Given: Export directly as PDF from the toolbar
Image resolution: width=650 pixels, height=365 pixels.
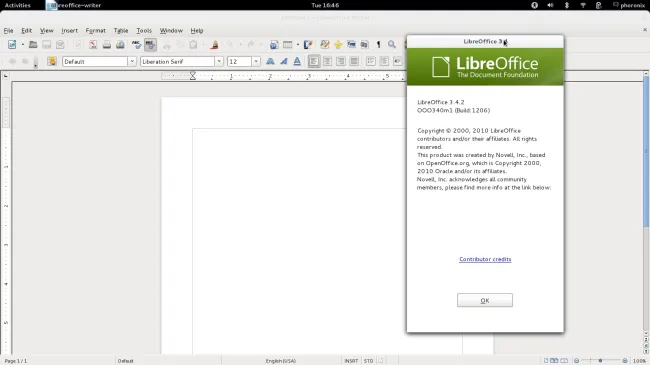Looking at the screenshot, I should click(x=93, y=44).
